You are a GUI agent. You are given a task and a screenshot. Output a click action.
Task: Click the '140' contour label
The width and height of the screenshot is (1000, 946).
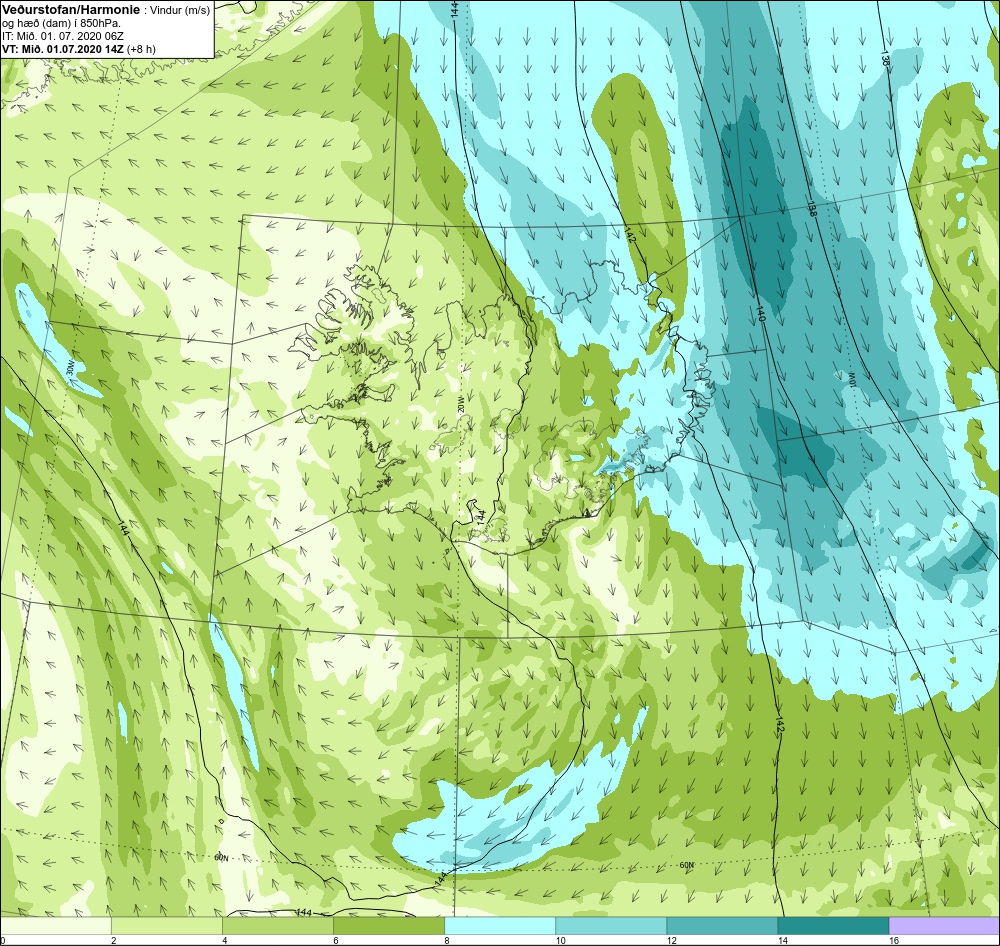click(760, 314)
